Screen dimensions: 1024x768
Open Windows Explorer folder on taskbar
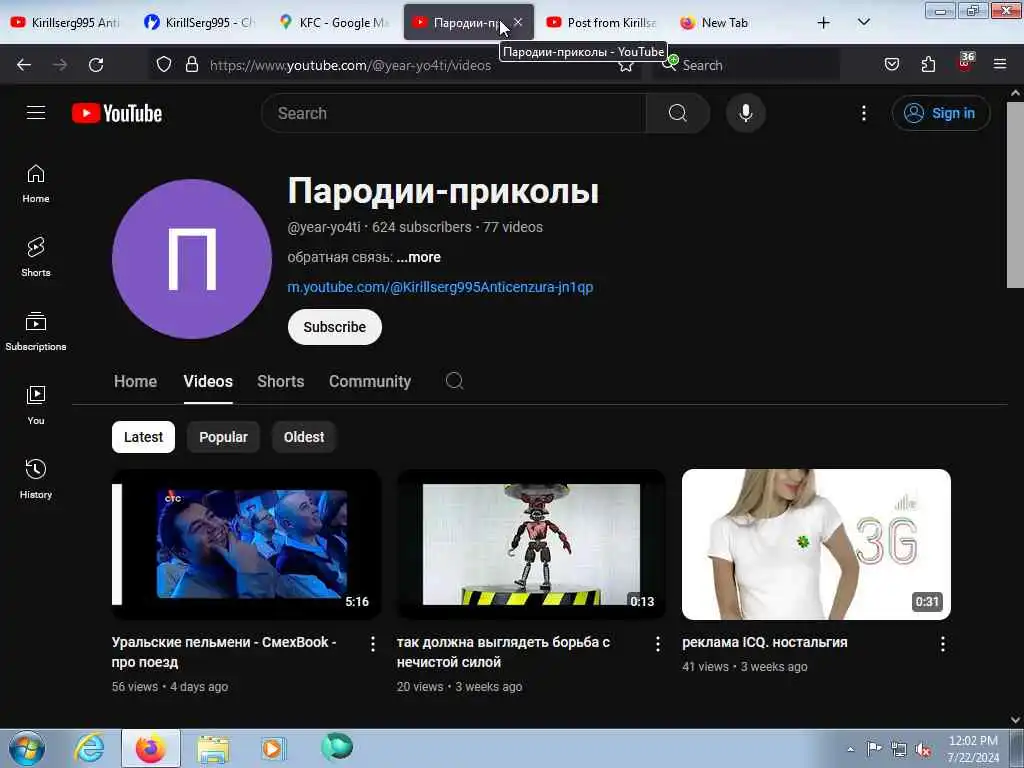(x=213, y=749)
